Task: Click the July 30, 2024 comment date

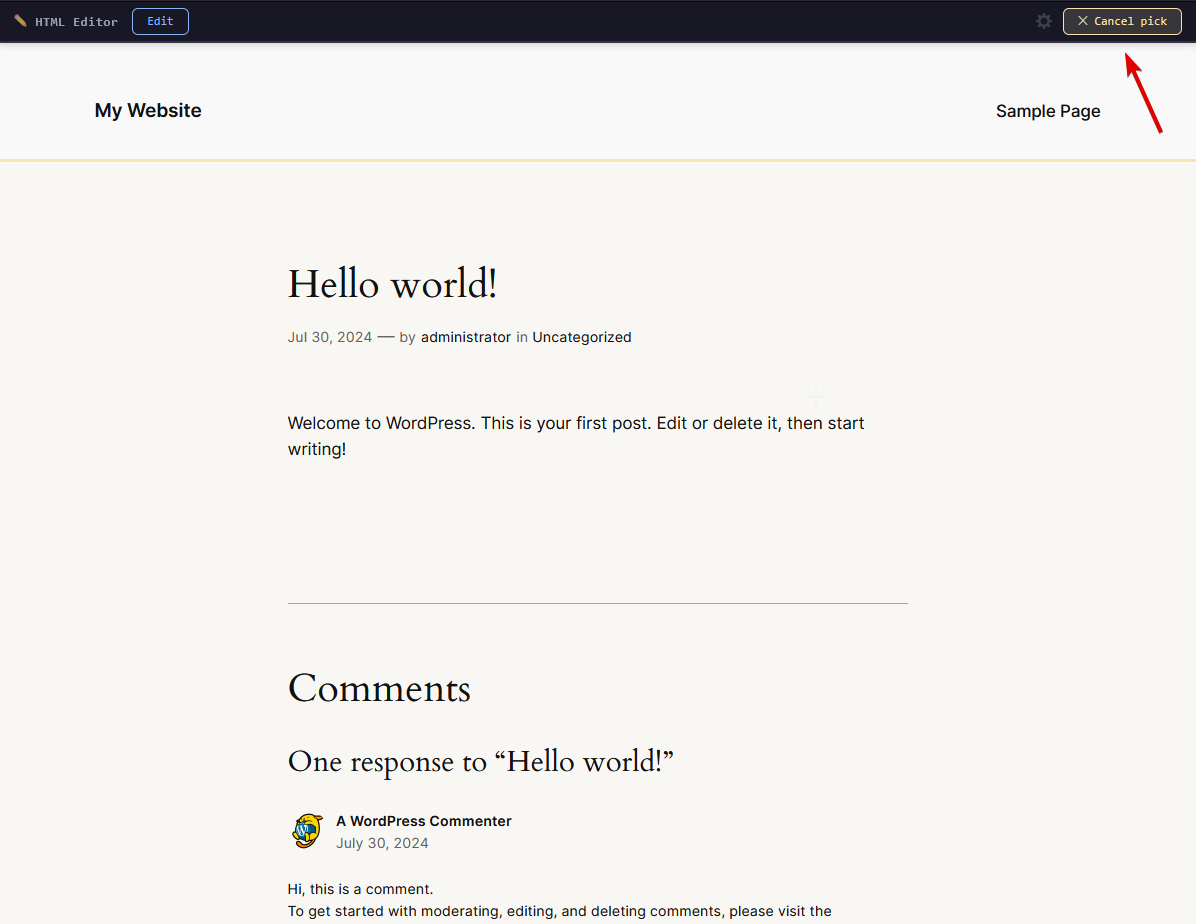Action: 382,843
